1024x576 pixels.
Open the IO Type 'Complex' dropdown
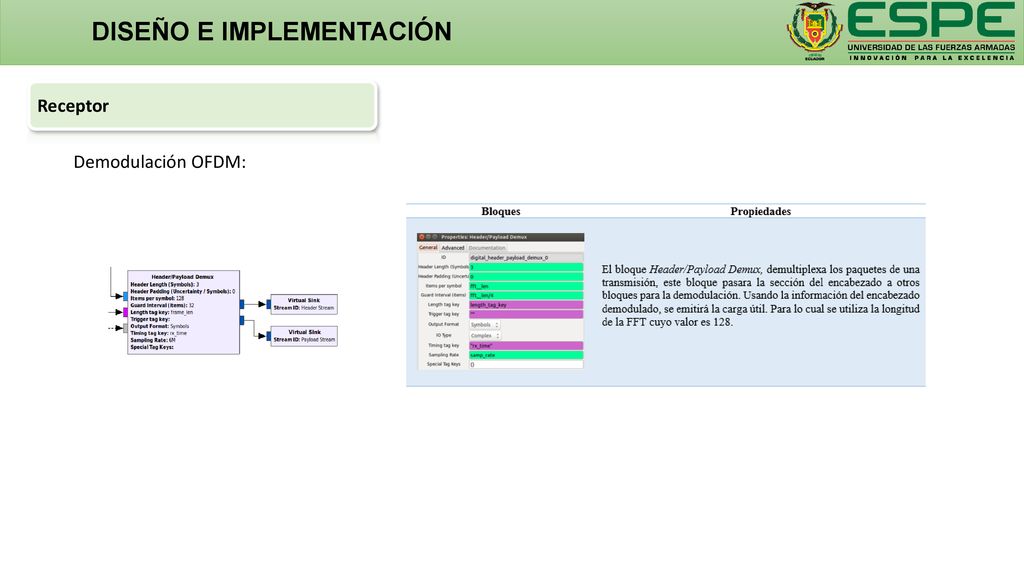(x=485, y=336)
